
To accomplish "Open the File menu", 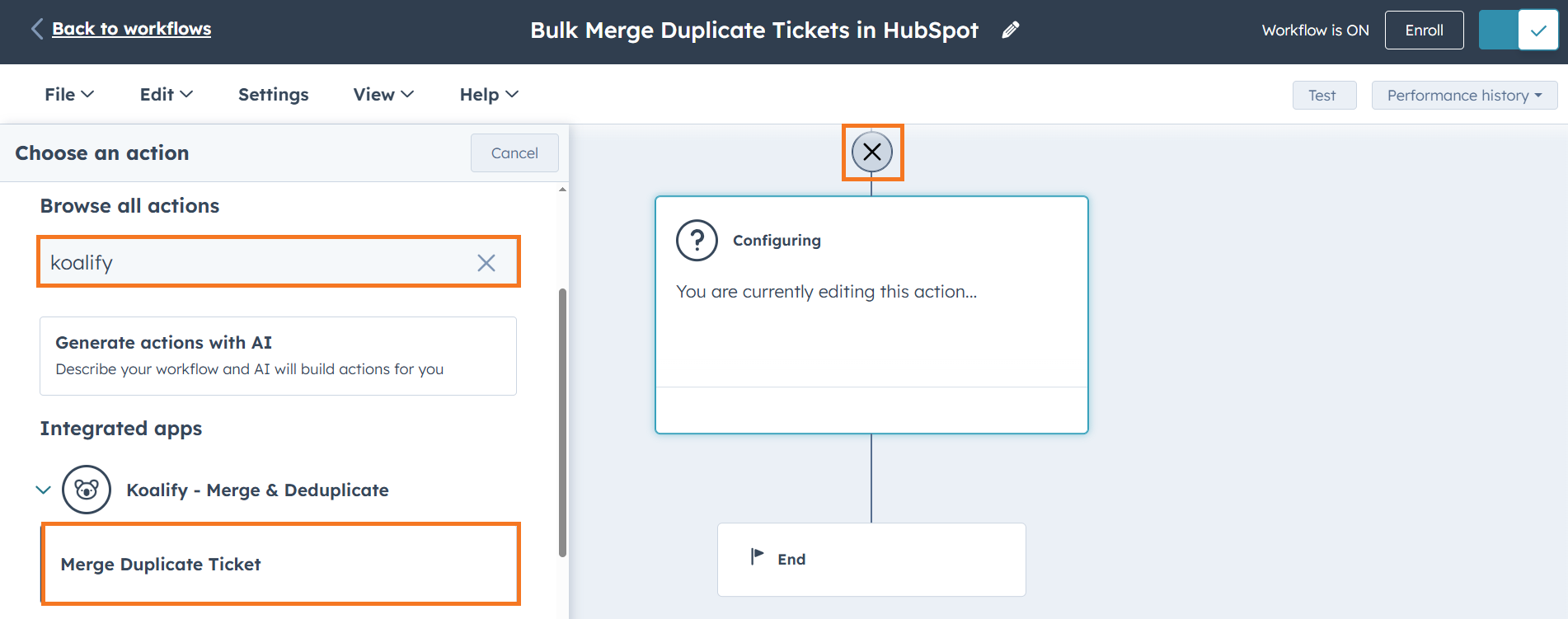I will click(x=69, y=95).
